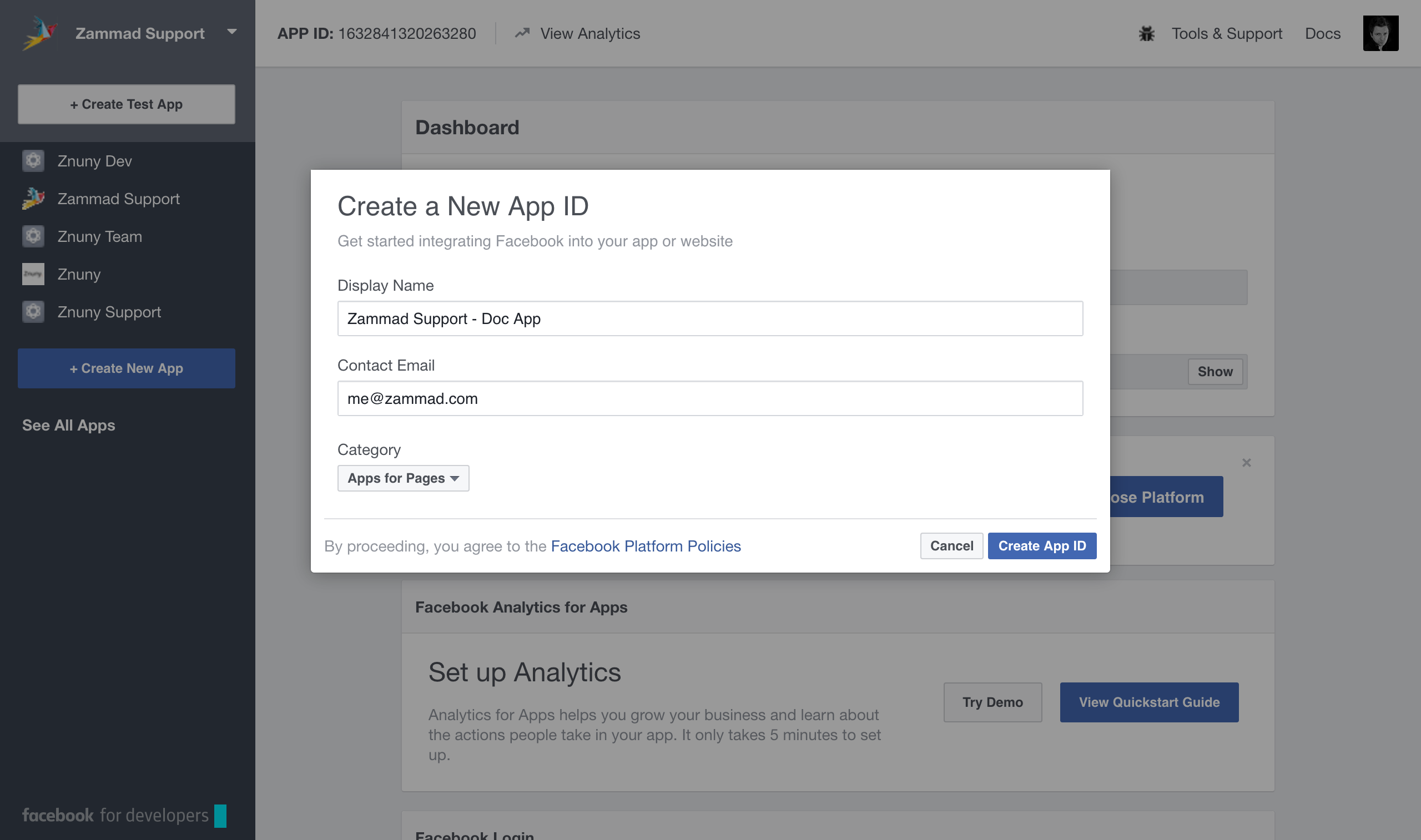Viewport: 1421px width, 840px height.
Task: Click the Zammad bird logo in header
Action: (x=39, y=33)
